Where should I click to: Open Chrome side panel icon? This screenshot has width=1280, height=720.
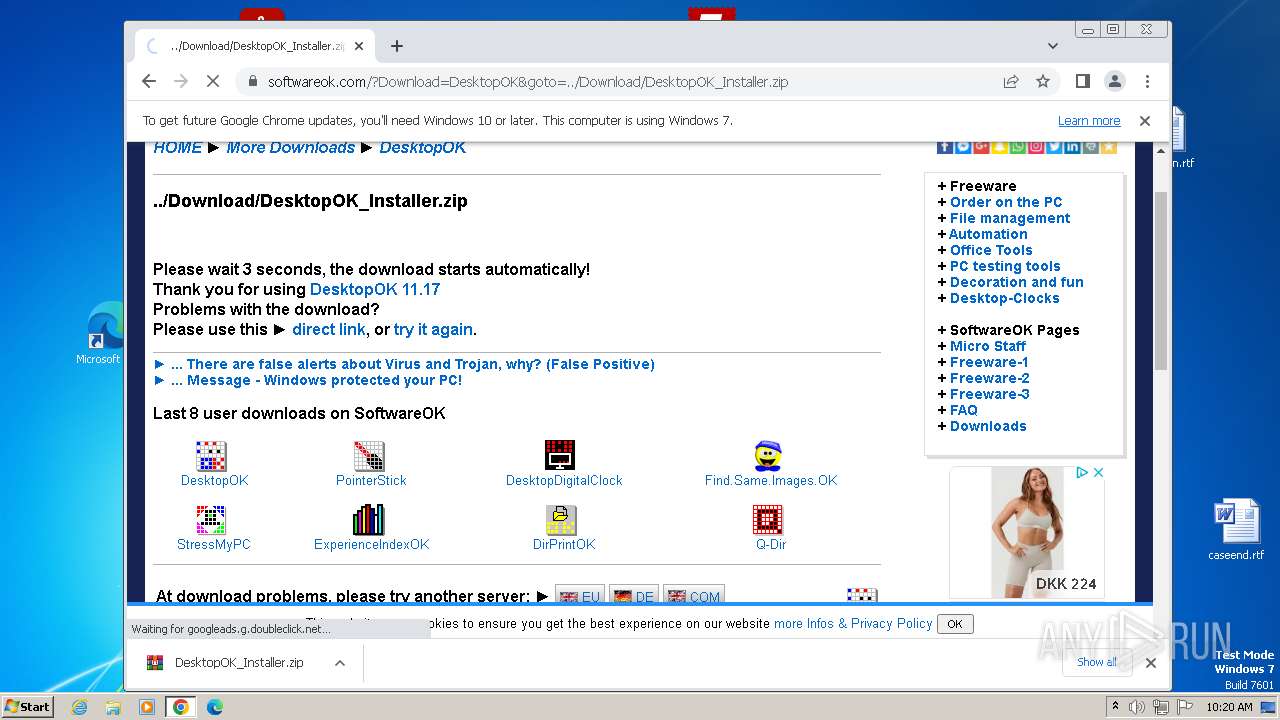1082,81
